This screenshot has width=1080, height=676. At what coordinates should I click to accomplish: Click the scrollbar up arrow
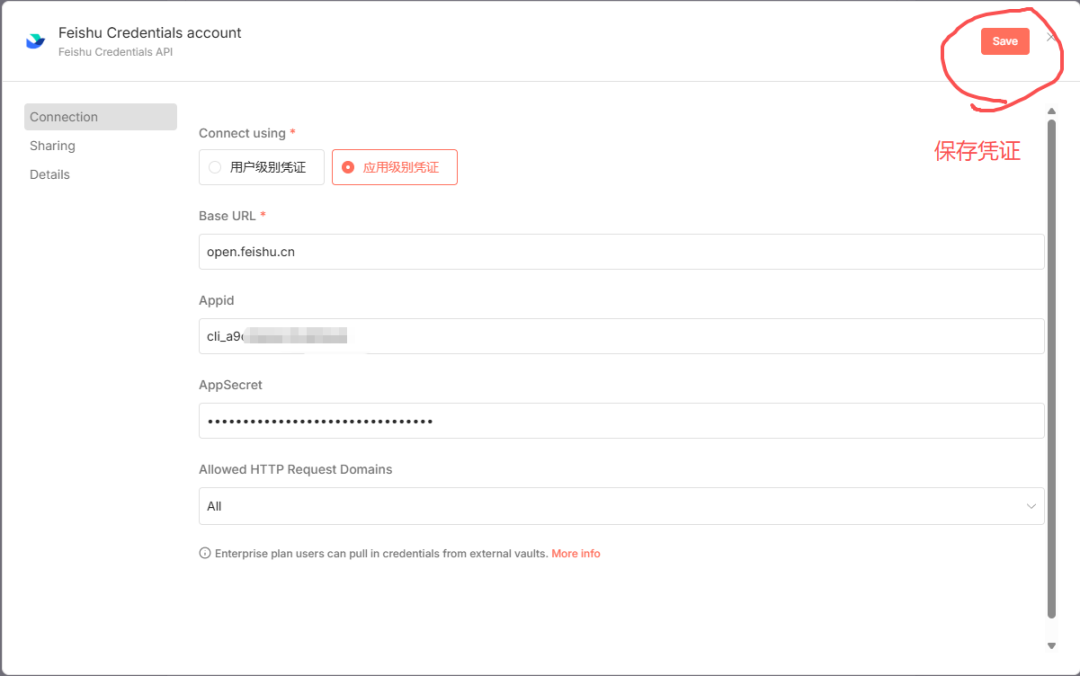(1051, 112)
